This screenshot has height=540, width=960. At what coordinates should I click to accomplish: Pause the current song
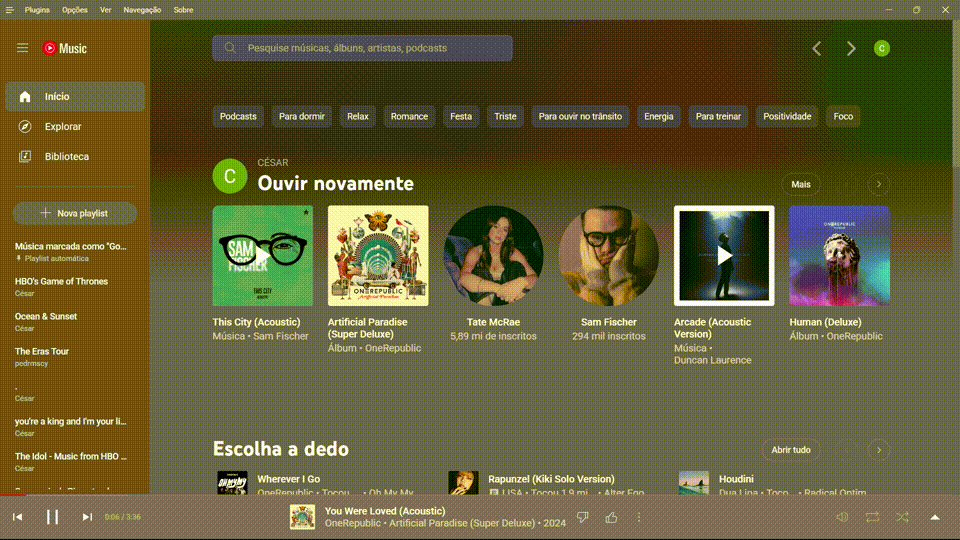click(53, 517)
